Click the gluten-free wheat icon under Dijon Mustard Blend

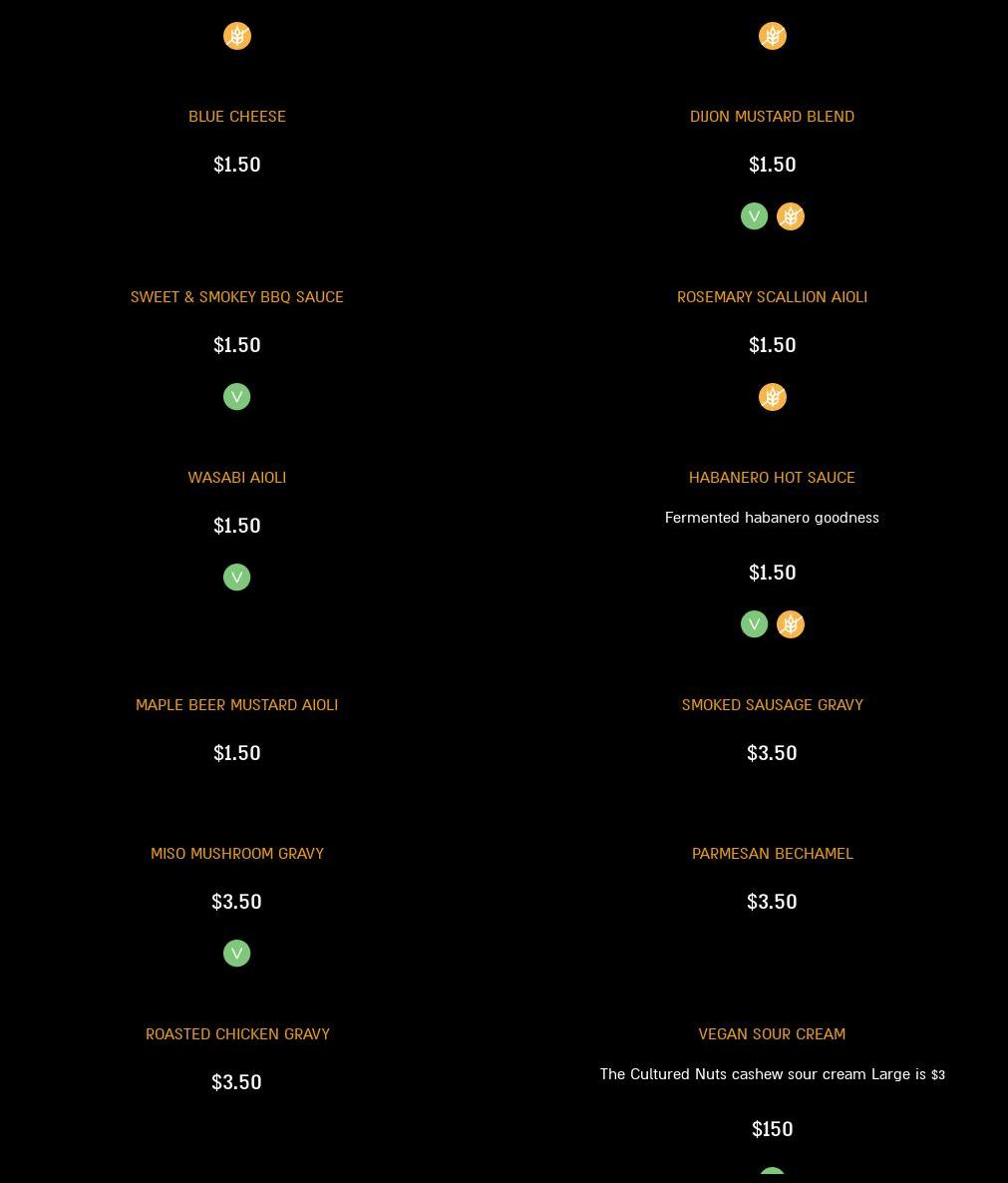pos(791,216)
